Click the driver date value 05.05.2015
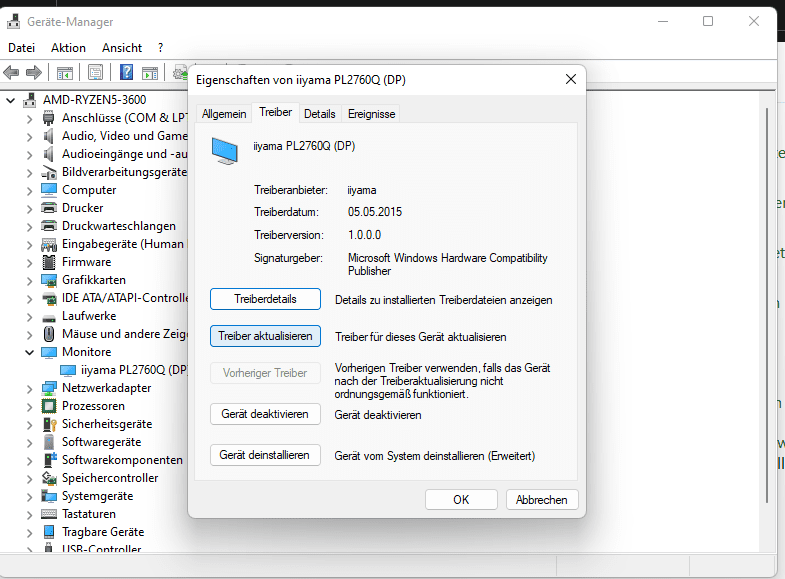This screenshot has width=785, height=579. (x=375, y=212)
